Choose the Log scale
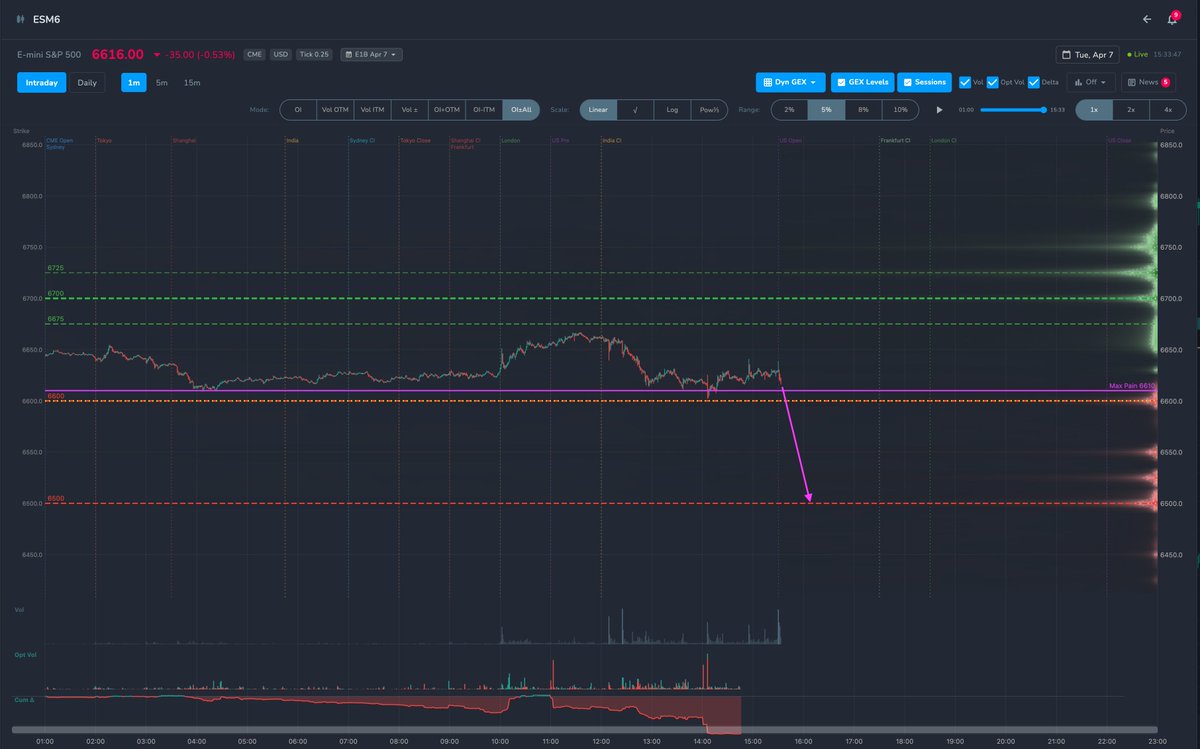This screenshot has width=1200, height=749. pyautogui.click(x=672, y=110)
